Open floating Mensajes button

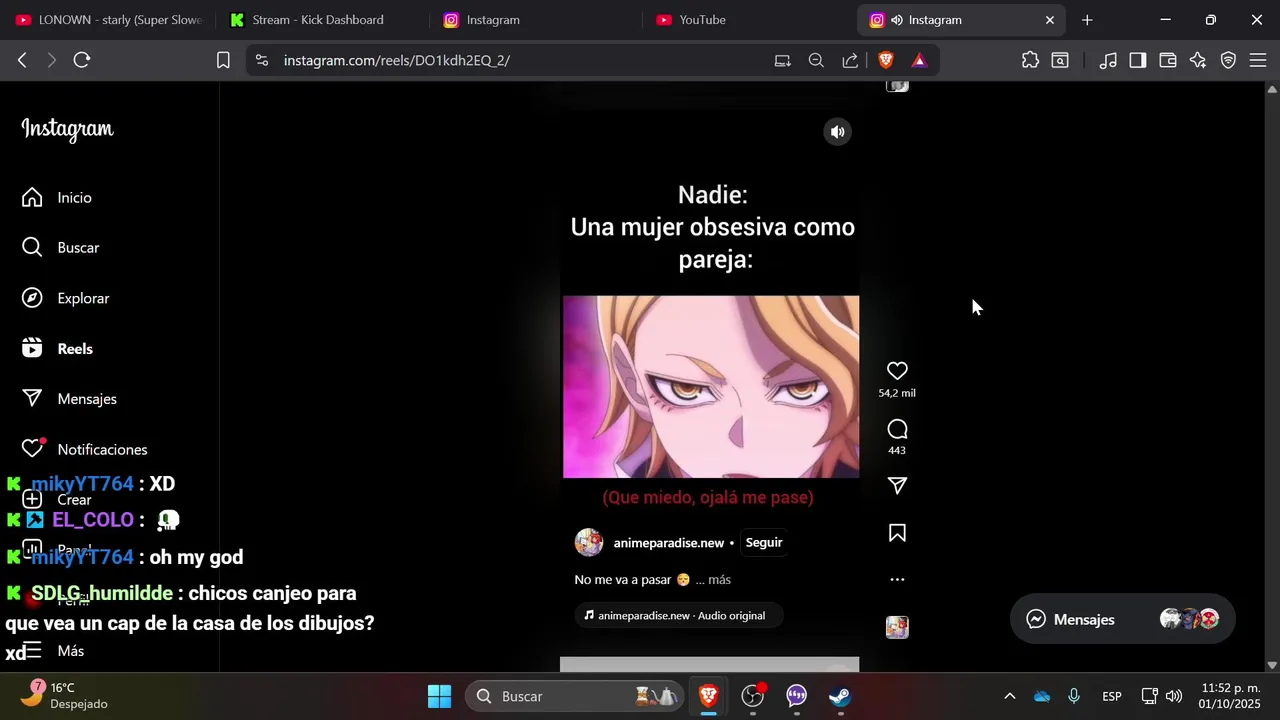[1122, 619]
